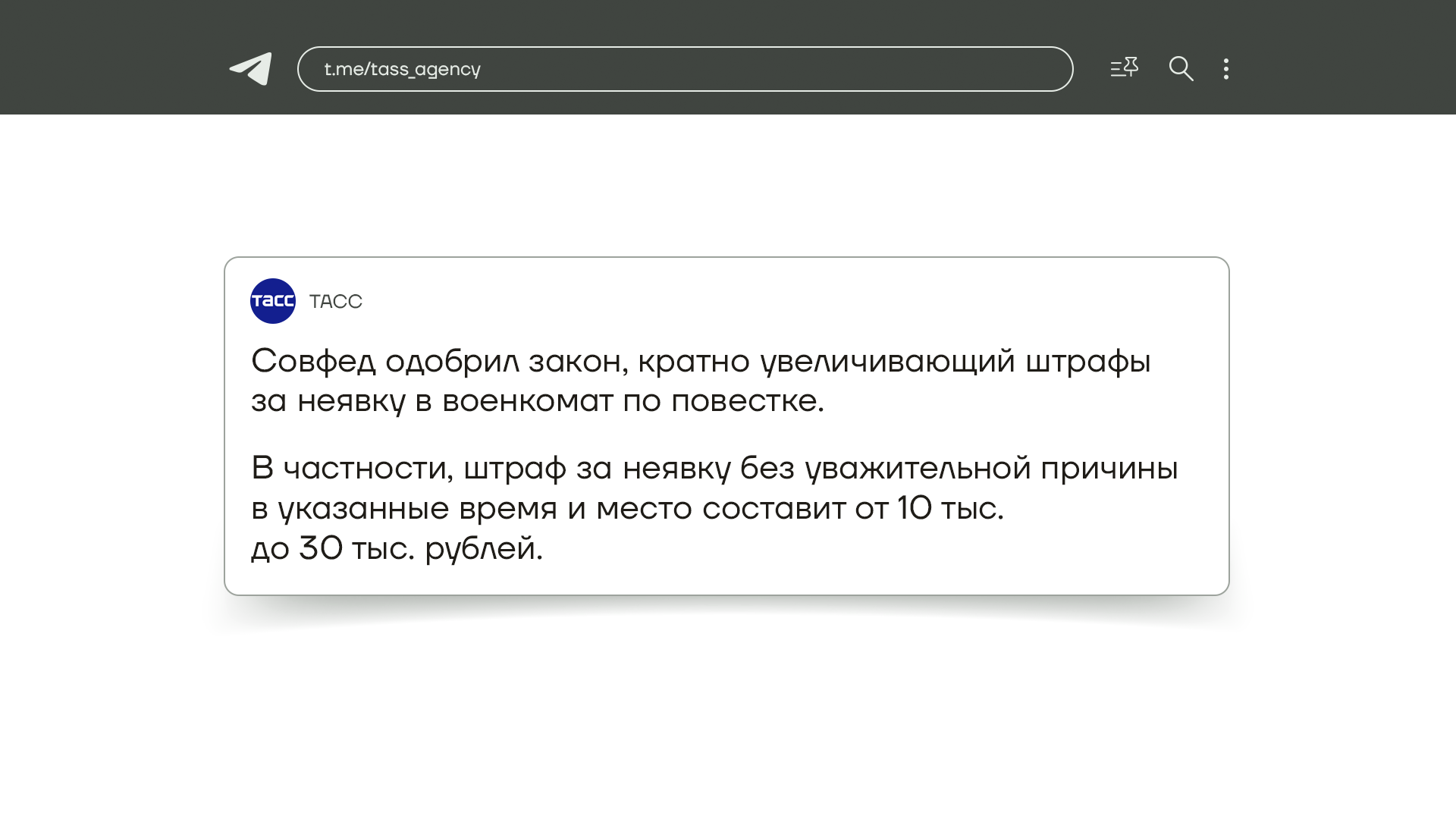Click the word военкомат in the post
This screenshot has height=819, width=1456.
pyautogui.click(x=527, y=401)
